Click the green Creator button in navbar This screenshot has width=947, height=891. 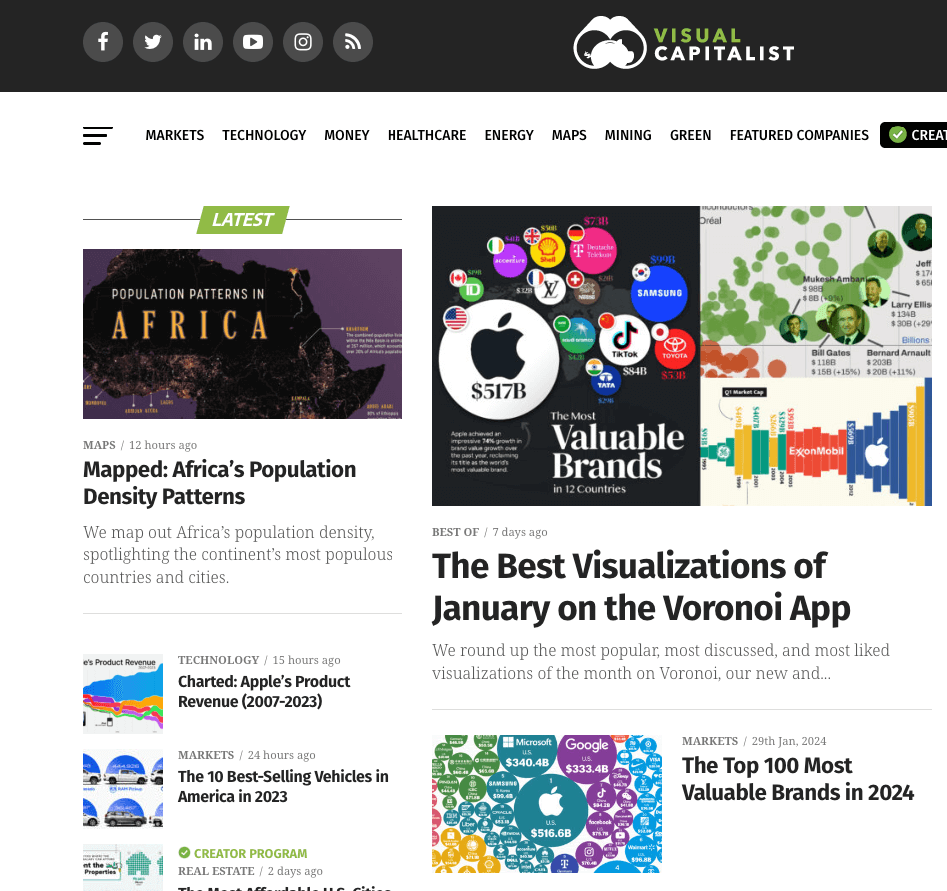tap(915, 135)
